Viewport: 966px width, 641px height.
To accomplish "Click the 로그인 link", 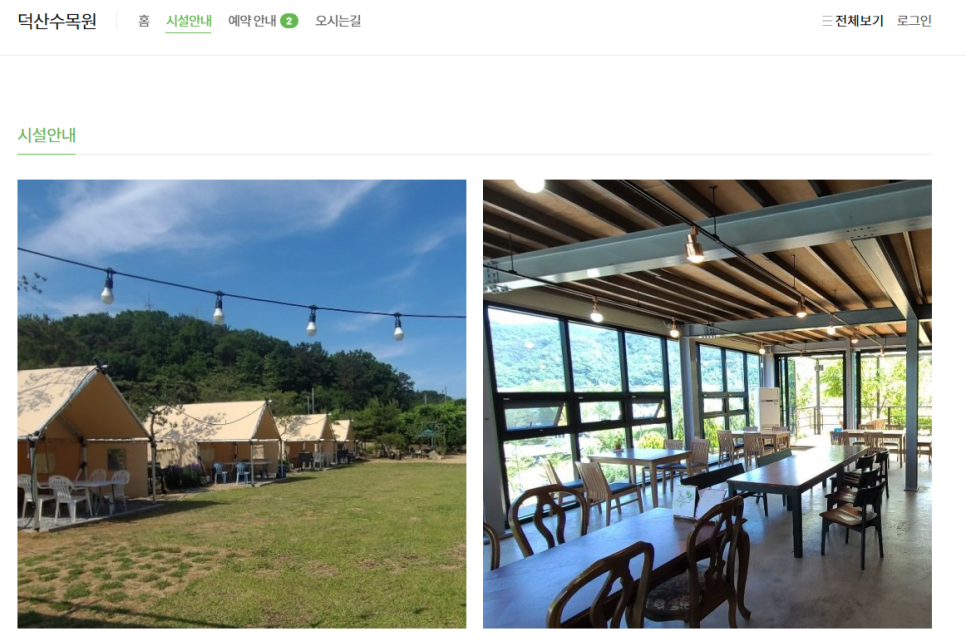I will click(914, 21).
